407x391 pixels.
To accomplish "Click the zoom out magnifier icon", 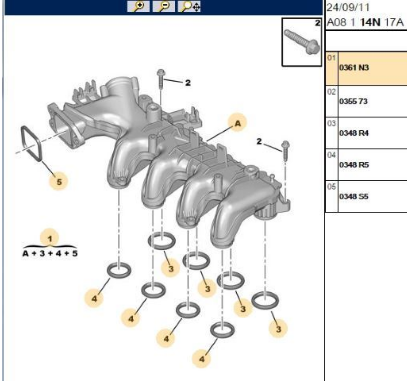I will pos(163,6).
